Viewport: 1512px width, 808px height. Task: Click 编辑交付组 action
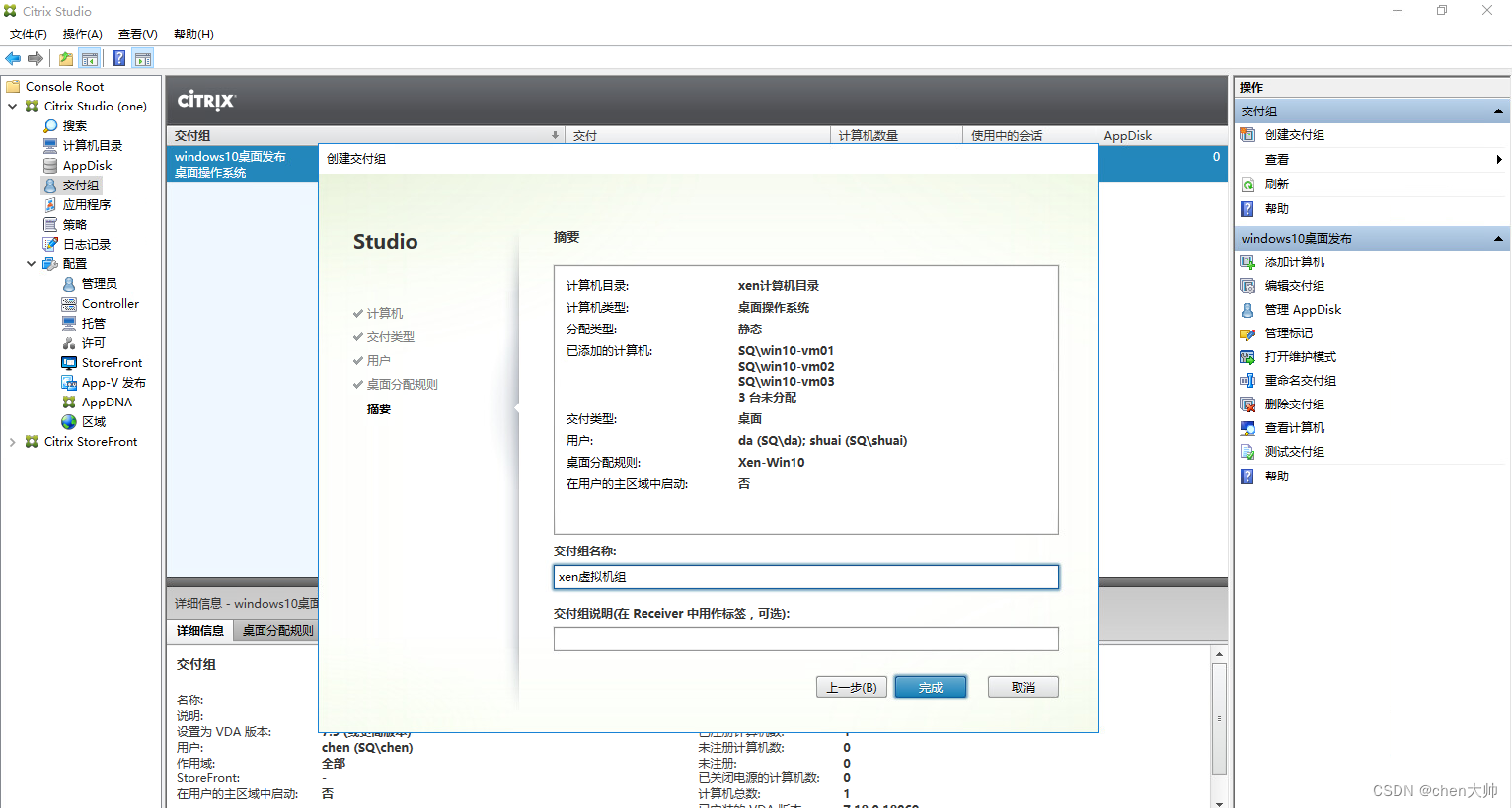point(1294,286)
